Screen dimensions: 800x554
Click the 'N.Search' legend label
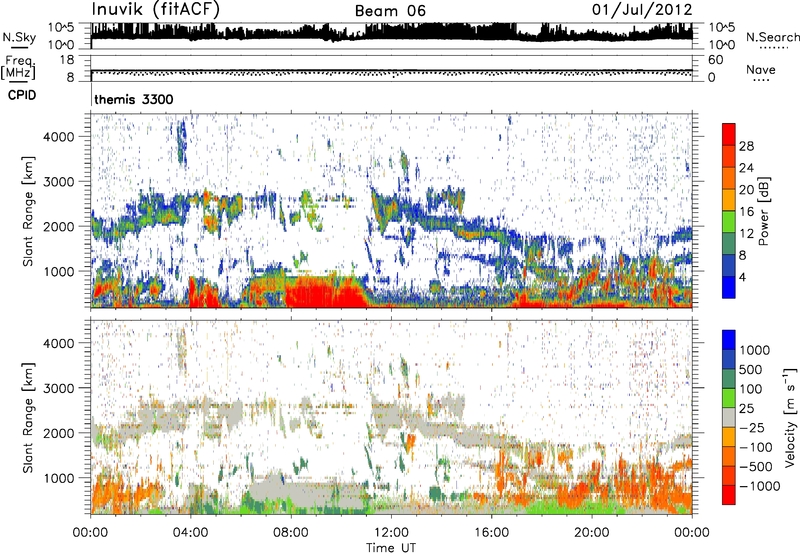pos(772,37)
